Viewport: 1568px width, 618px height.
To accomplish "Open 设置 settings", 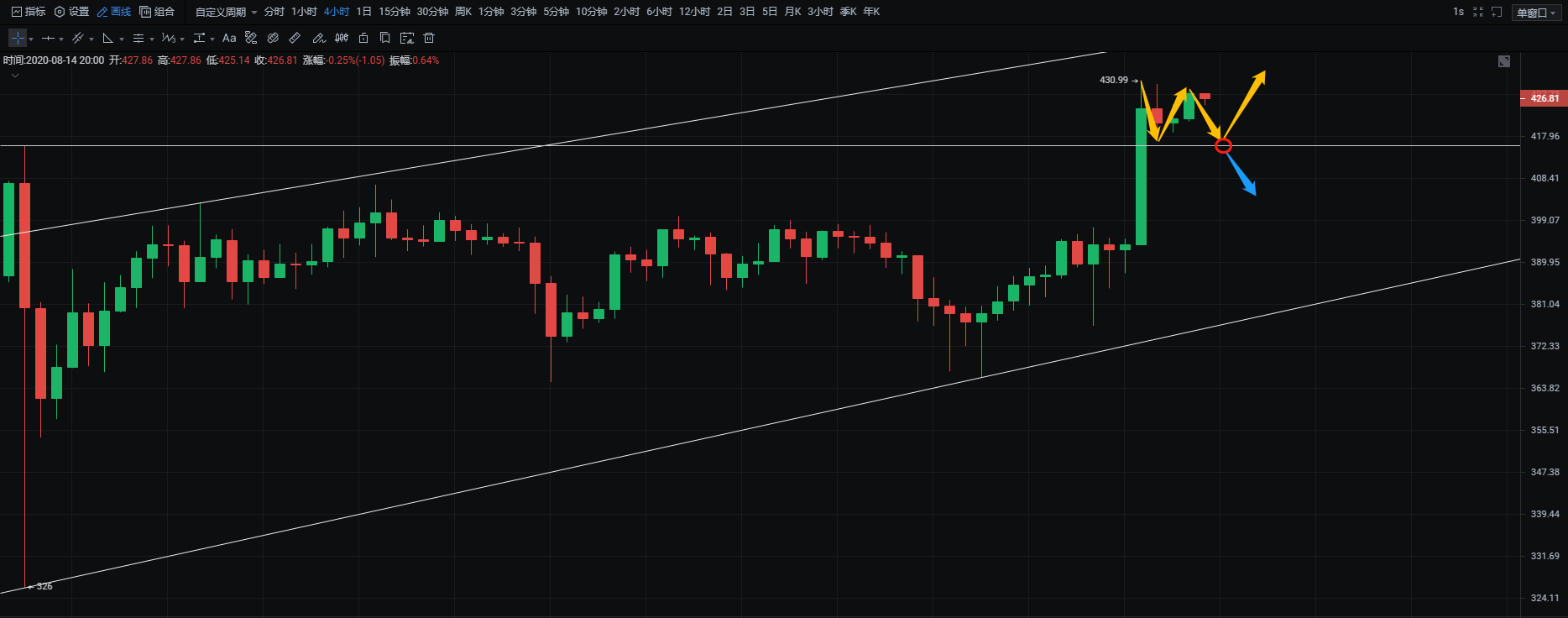I will point(71,12).
